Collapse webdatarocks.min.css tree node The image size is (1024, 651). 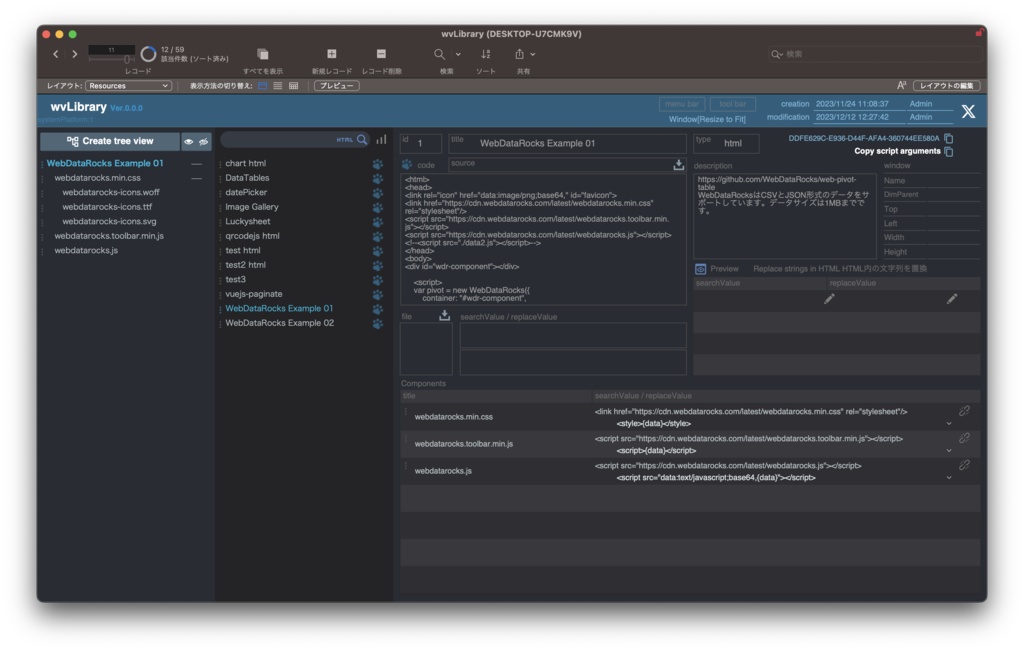coord(196,178)
